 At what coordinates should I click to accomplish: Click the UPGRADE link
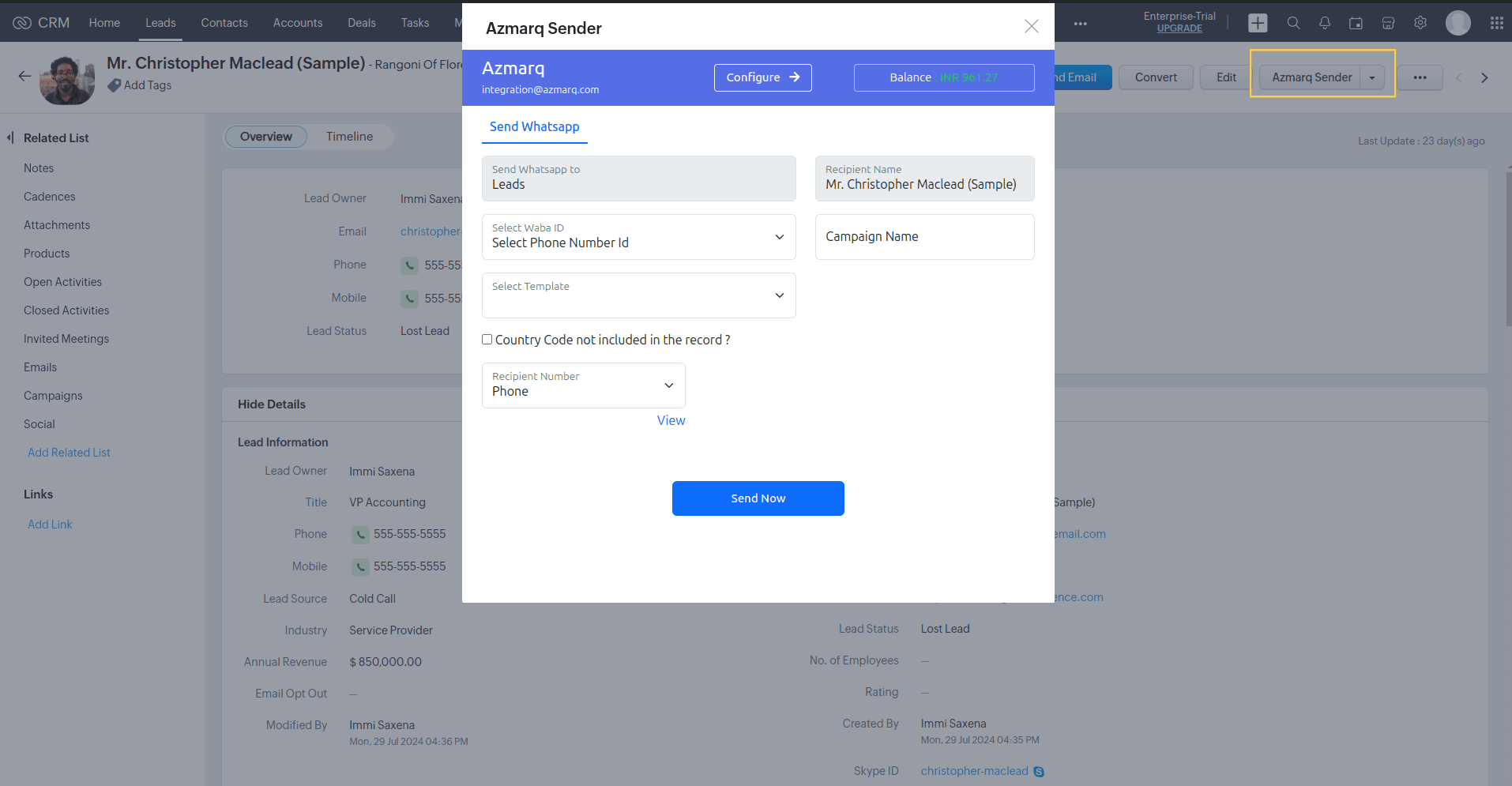tap(1179, 28)
